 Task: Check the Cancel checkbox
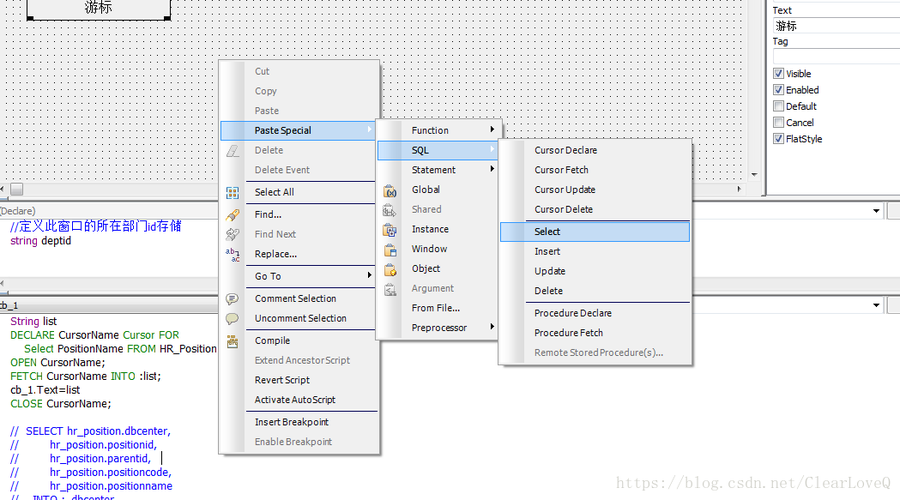[x=778, y=122]
